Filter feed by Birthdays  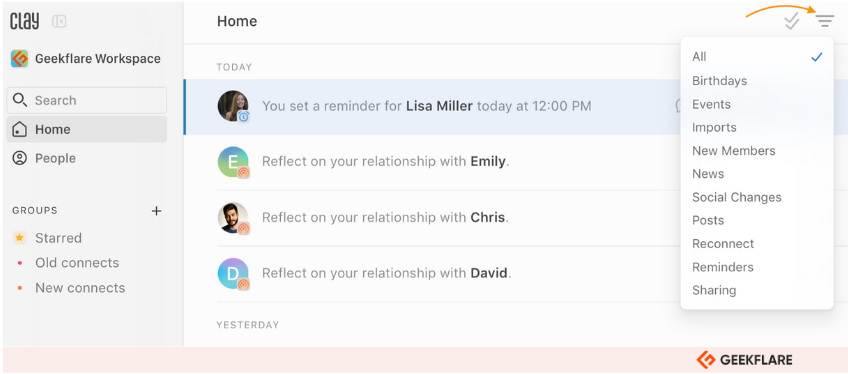tap(719, 81)
